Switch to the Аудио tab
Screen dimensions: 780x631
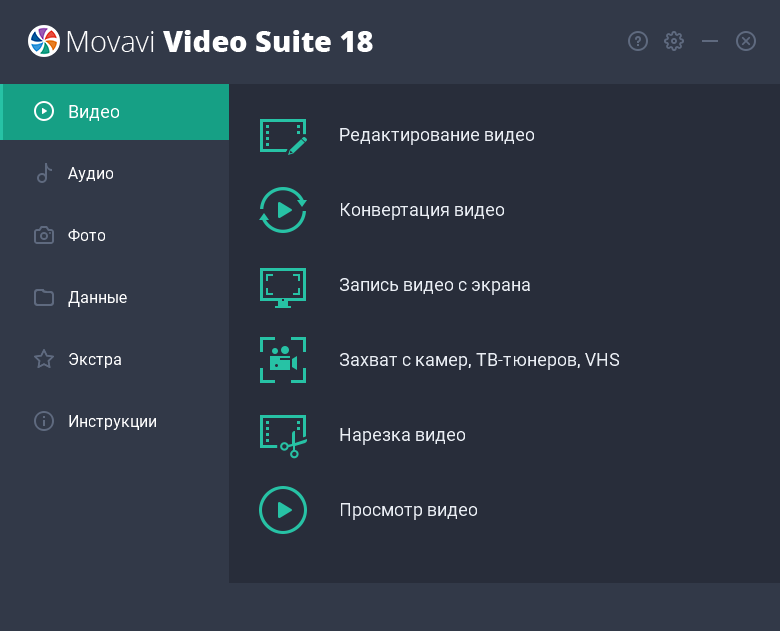[x=114, y=174]
